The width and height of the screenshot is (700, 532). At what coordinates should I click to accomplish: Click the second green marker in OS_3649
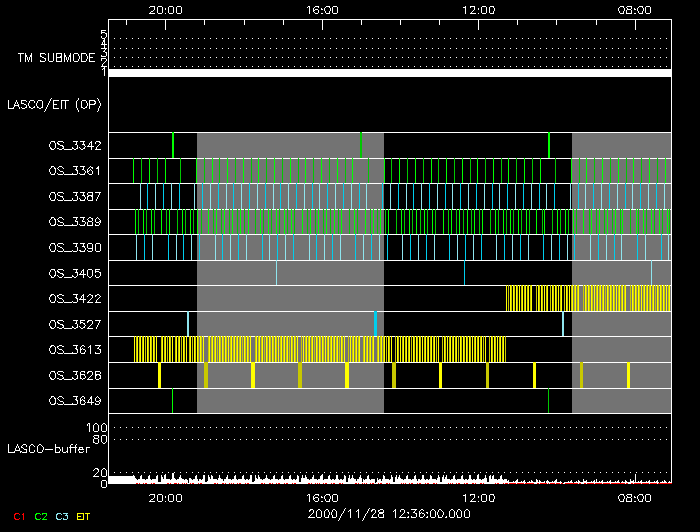click(x=548, y=401)
